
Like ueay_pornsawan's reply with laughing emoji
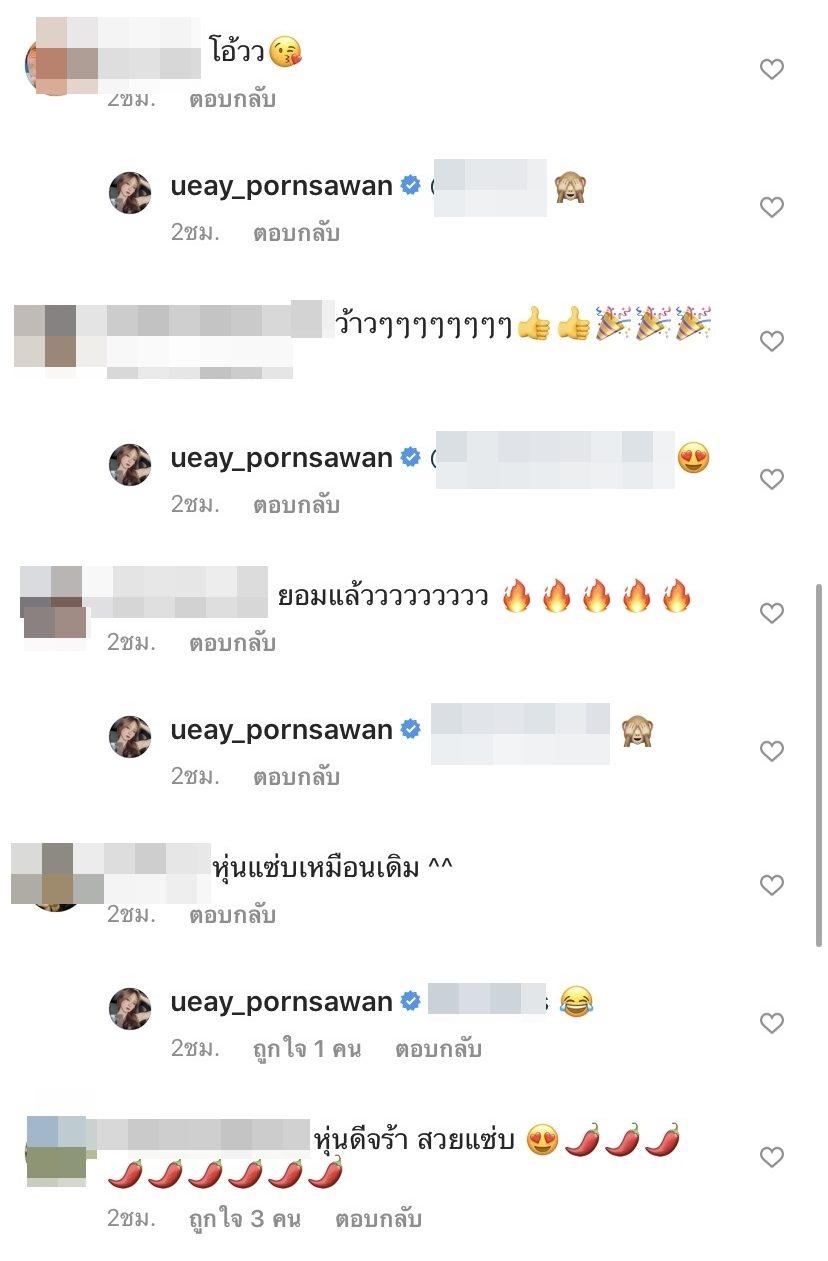(x=771, y=1023)
